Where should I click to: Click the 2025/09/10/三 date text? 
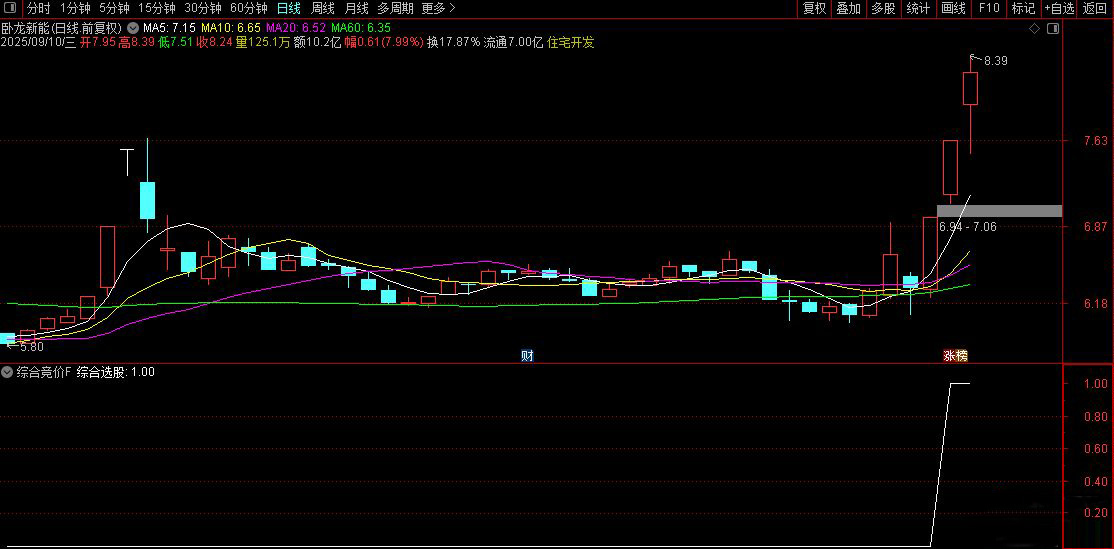pos(38,42)
